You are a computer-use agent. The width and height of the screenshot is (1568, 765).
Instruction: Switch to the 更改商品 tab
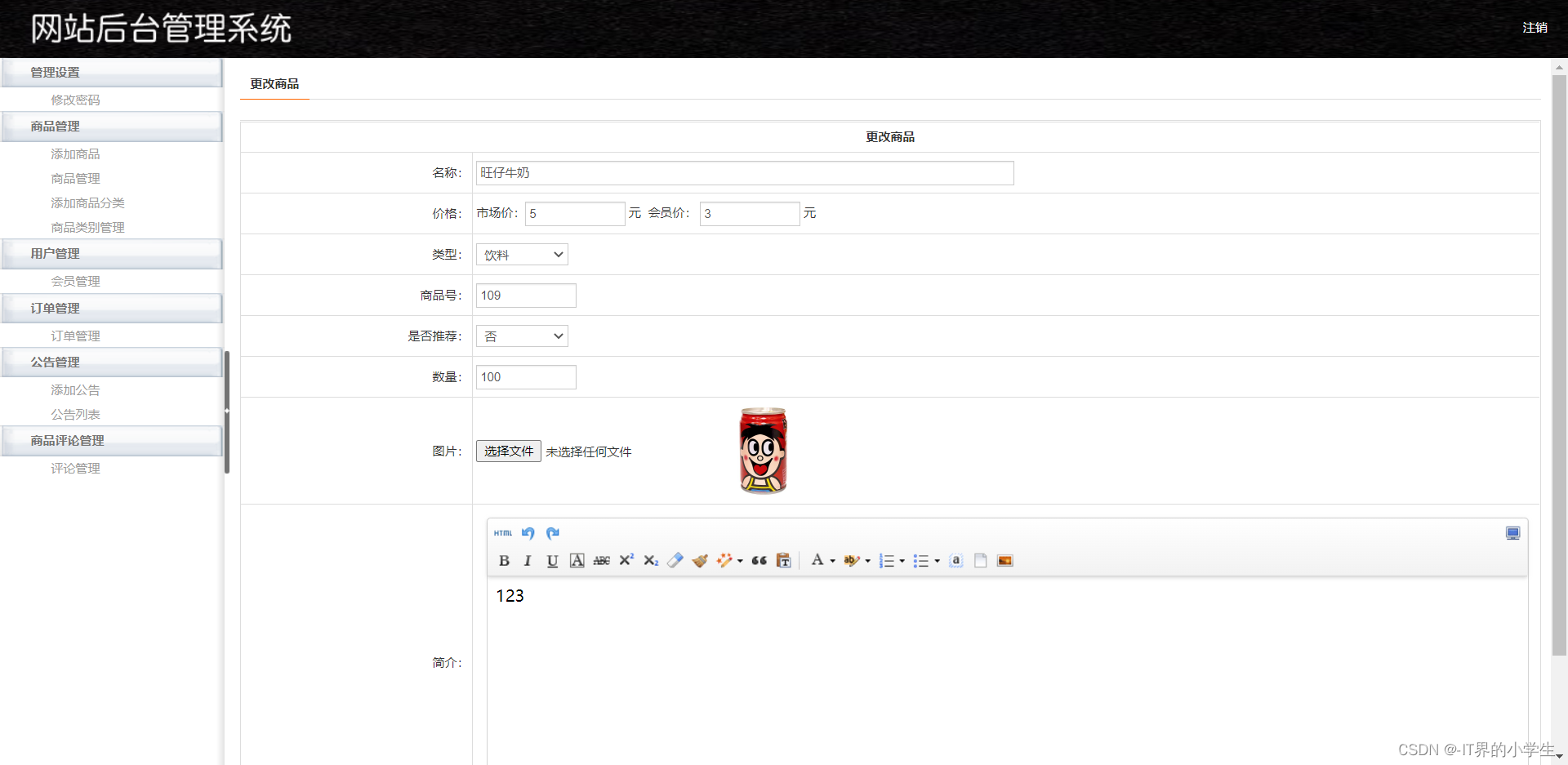pos(274,82)
